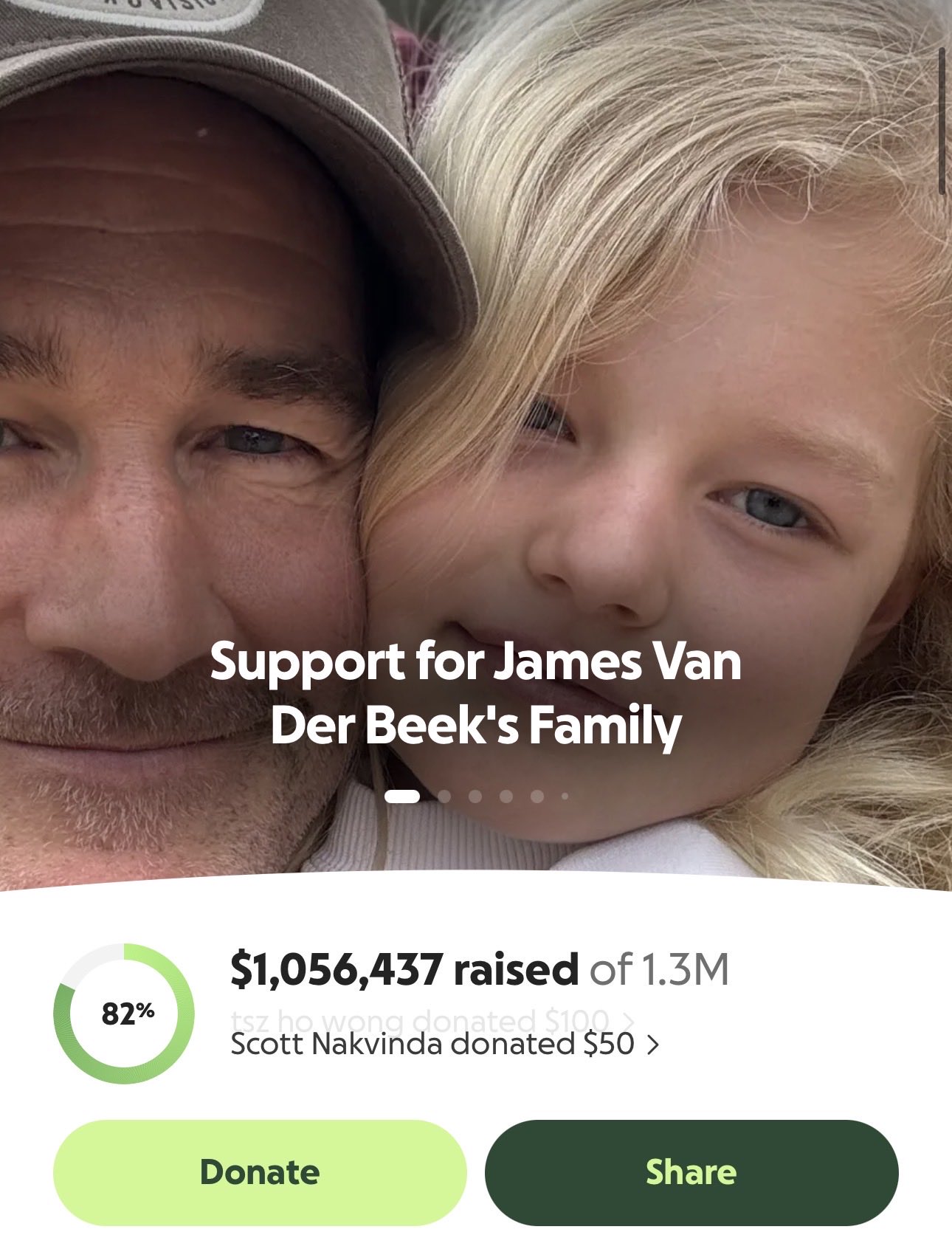Click chevron arrow after the $50 donation
952x1235 pixels.
point(652,1045)
